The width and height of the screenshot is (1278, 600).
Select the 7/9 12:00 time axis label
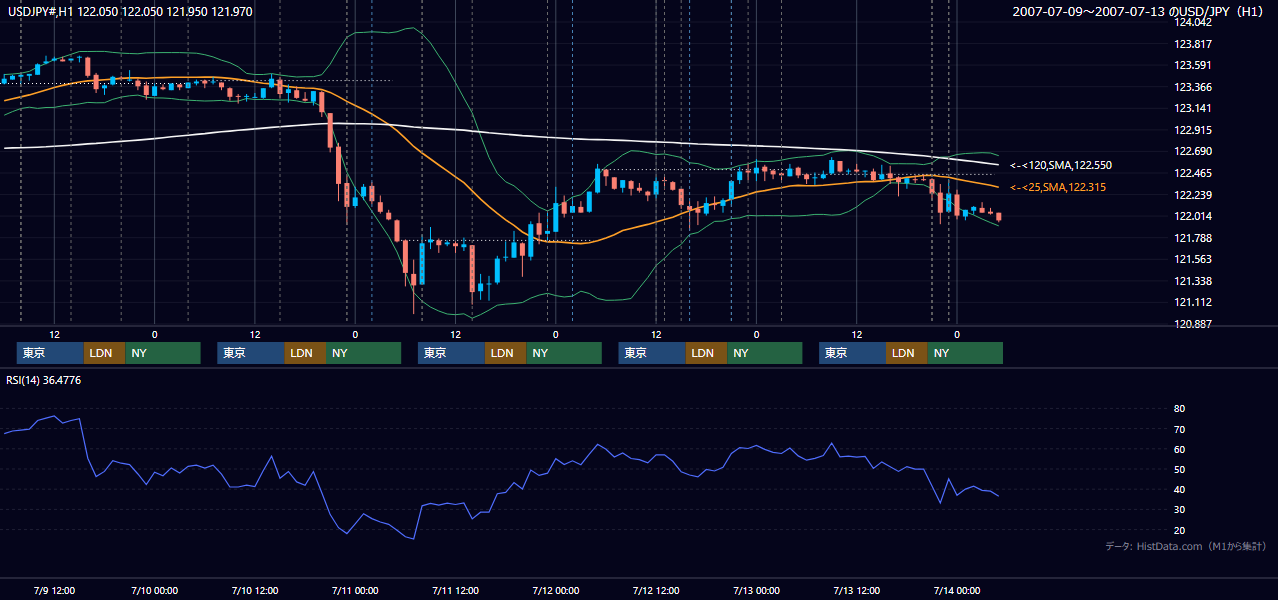[54, 590]
